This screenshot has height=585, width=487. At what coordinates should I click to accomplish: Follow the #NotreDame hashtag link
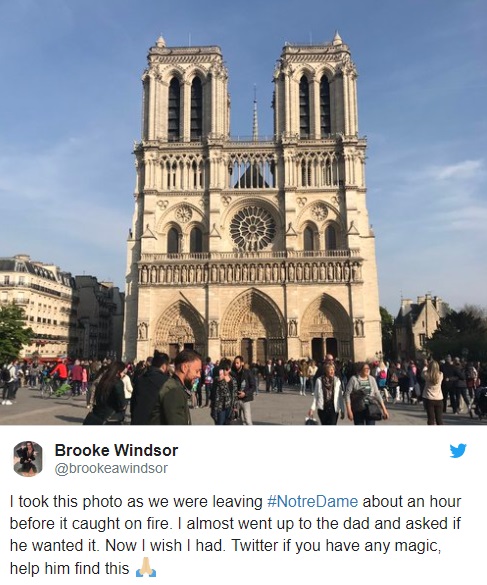[313, 501]
